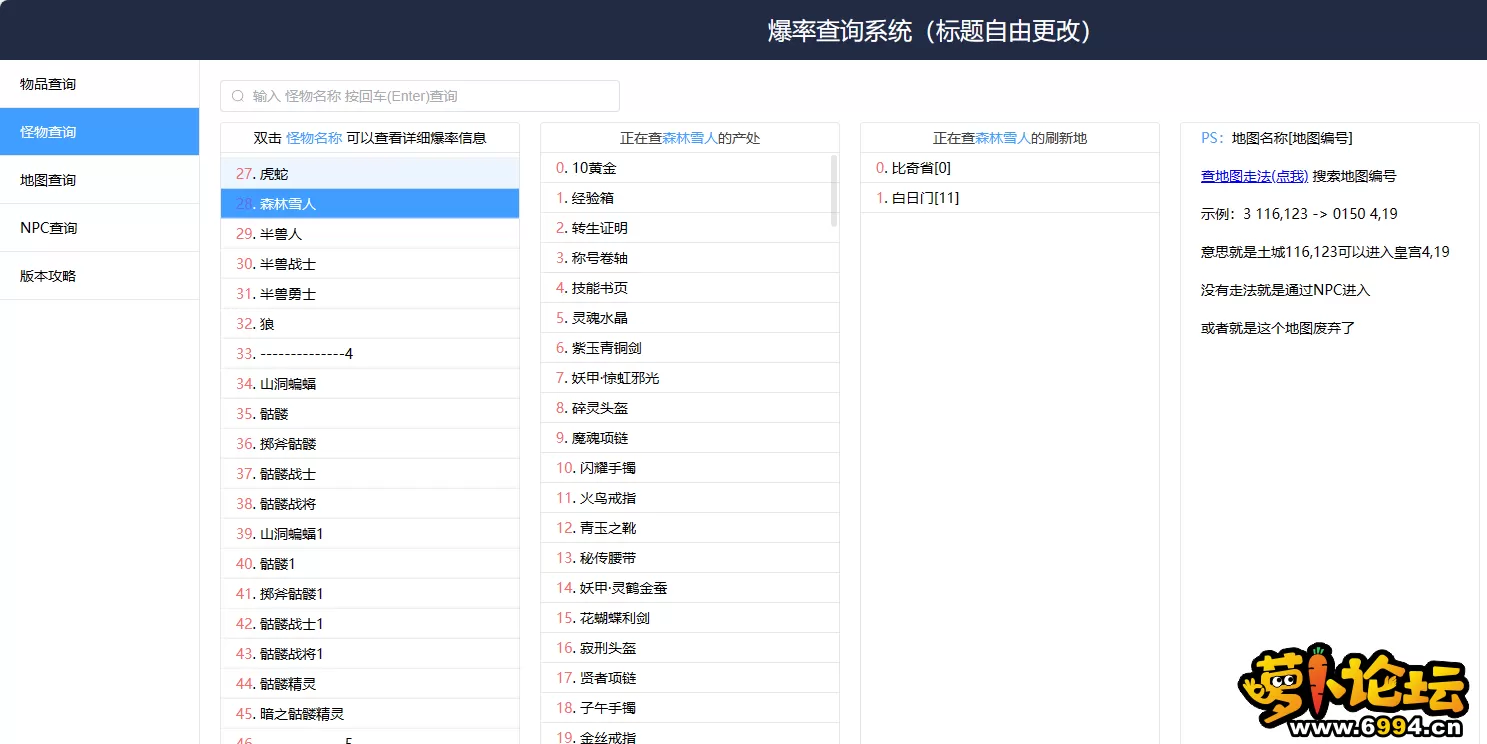
Task: Select monster row 42. 骷髅战士1
Action: point(370,624)
